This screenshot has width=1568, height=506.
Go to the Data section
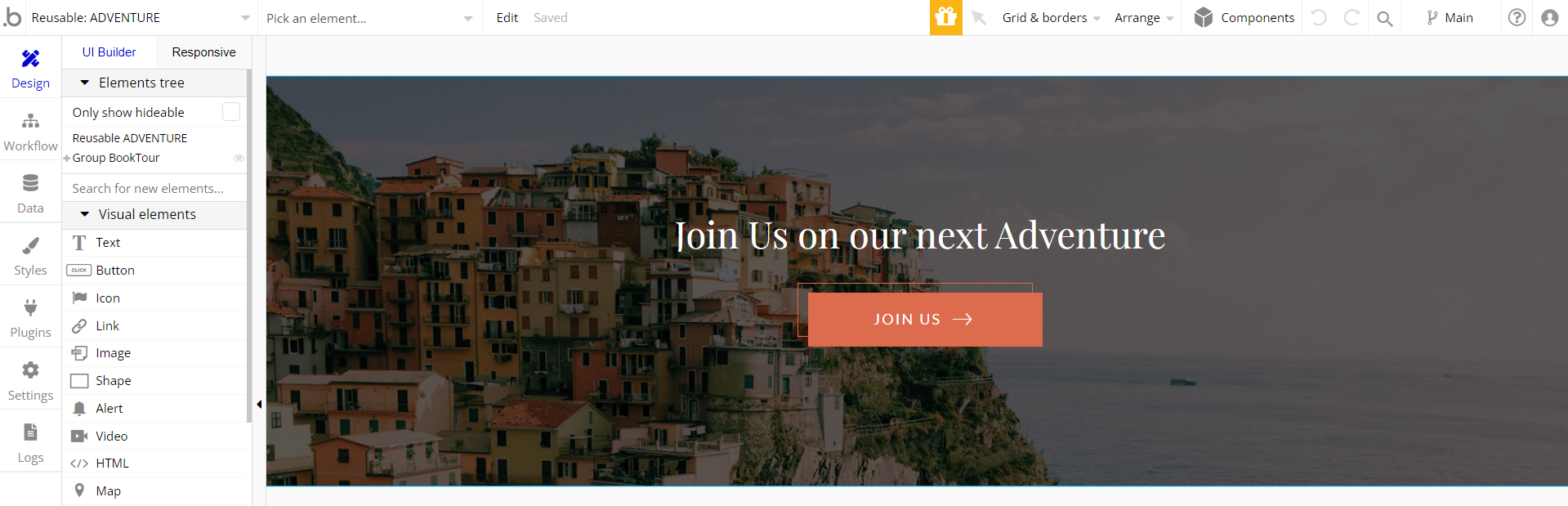[30, 193]
